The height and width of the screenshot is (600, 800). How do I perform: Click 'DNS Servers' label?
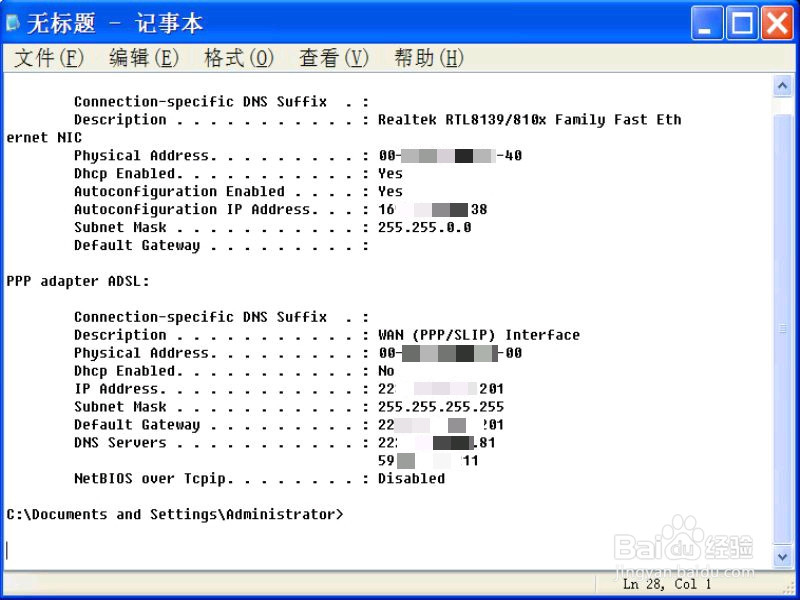coord(120,443)
